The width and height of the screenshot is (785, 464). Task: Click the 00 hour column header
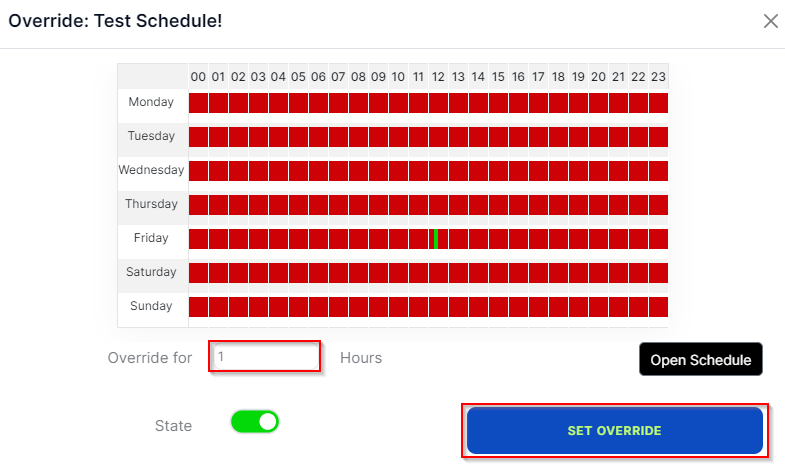point(198,77)
